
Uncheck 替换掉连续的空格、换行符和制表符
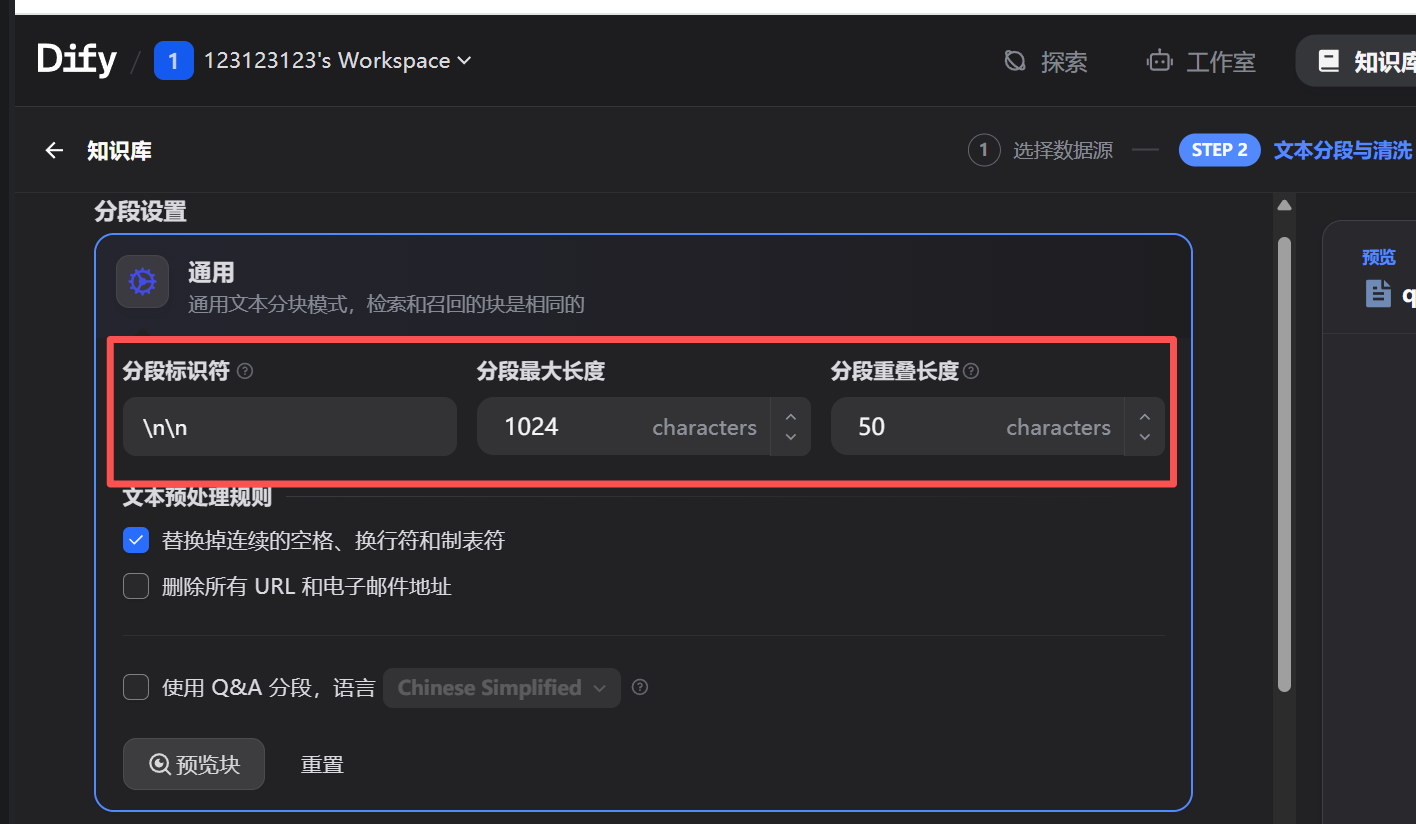tap(135, 539)
